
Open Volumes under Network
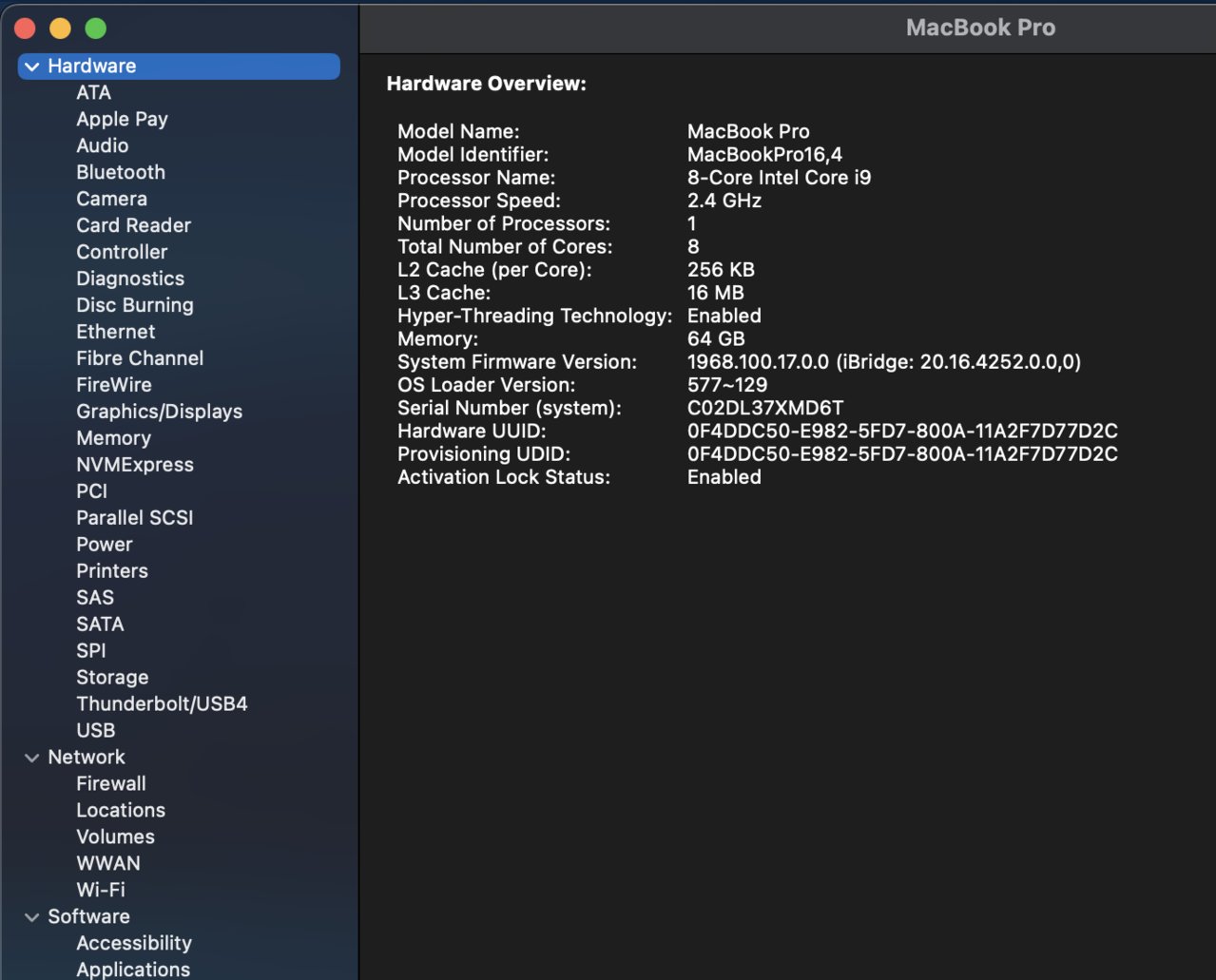(x=116, y=838)
